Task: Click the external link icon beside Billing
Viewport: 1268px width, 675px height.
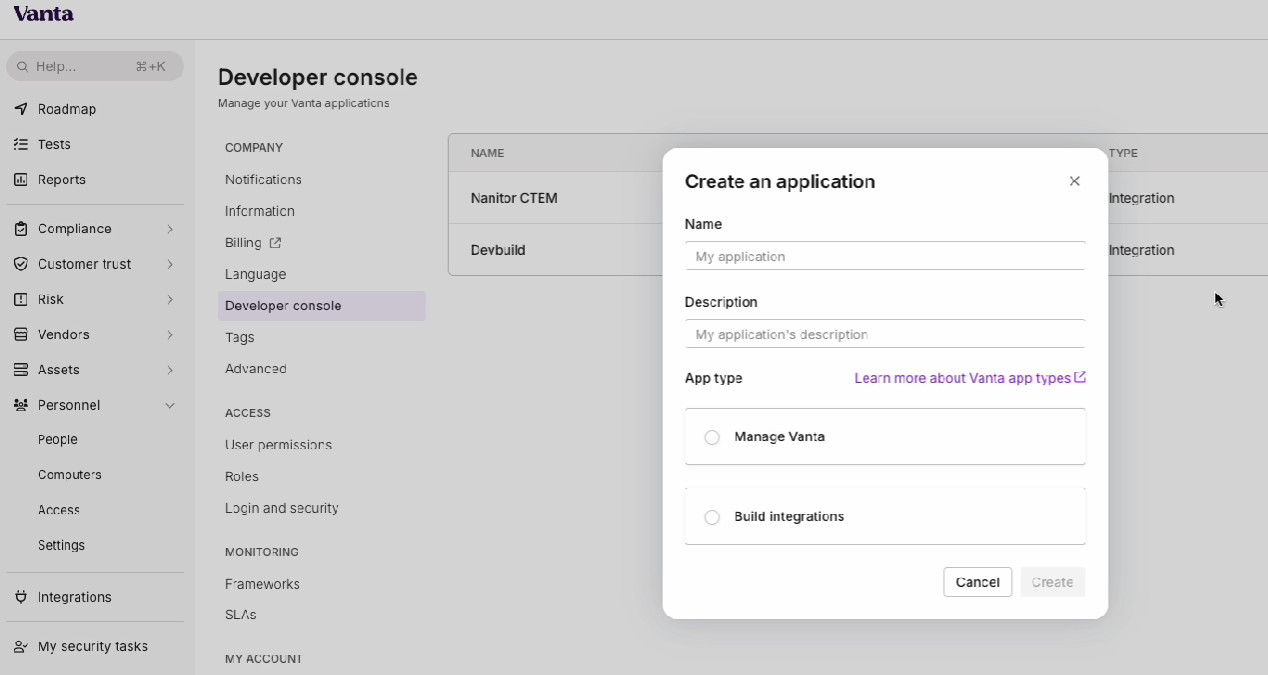Action: click(276, 243)
